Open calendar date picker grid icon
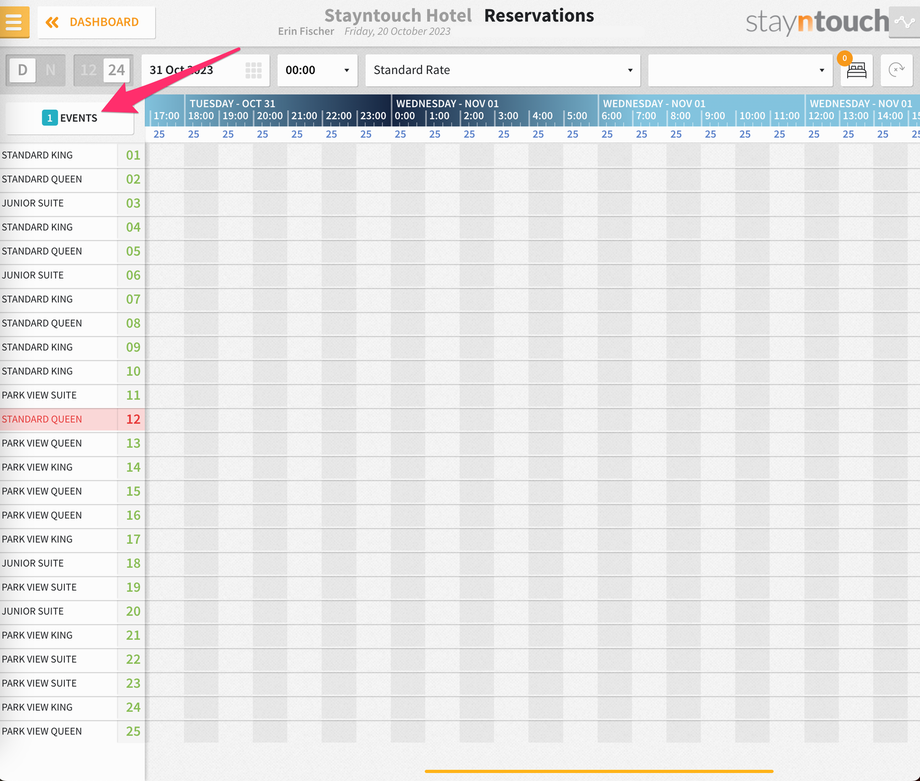 click(253, 70)
